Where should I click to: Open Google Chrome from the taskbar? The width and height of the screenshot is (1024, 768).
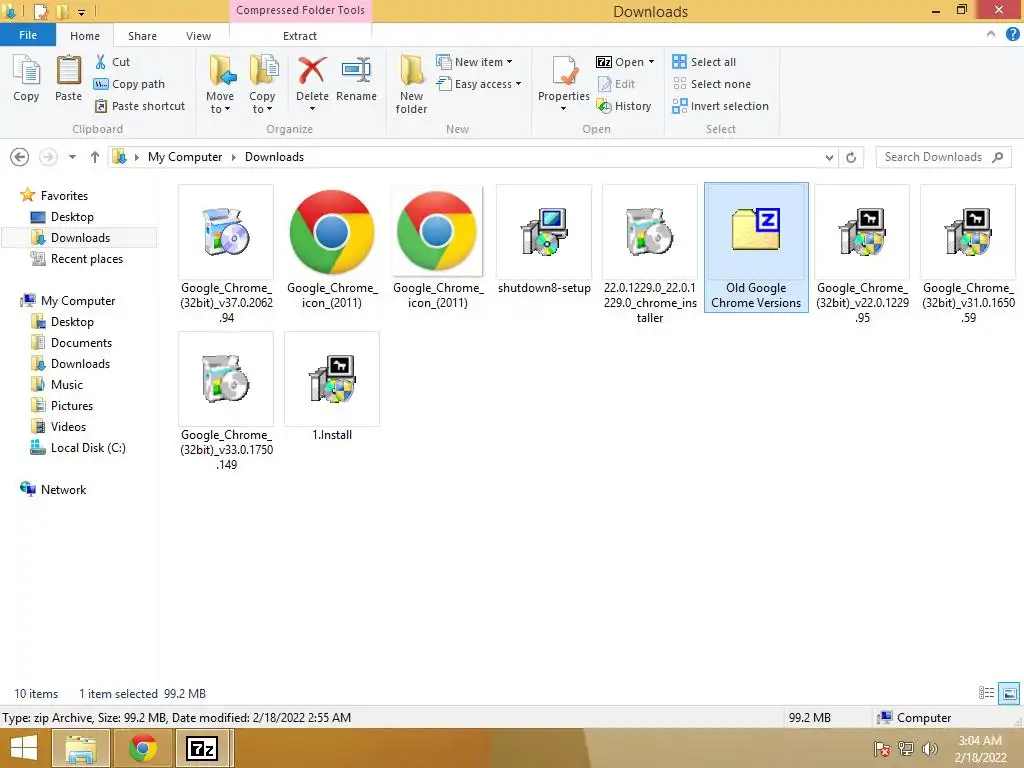pyautogui.click(x=143, y=748)
